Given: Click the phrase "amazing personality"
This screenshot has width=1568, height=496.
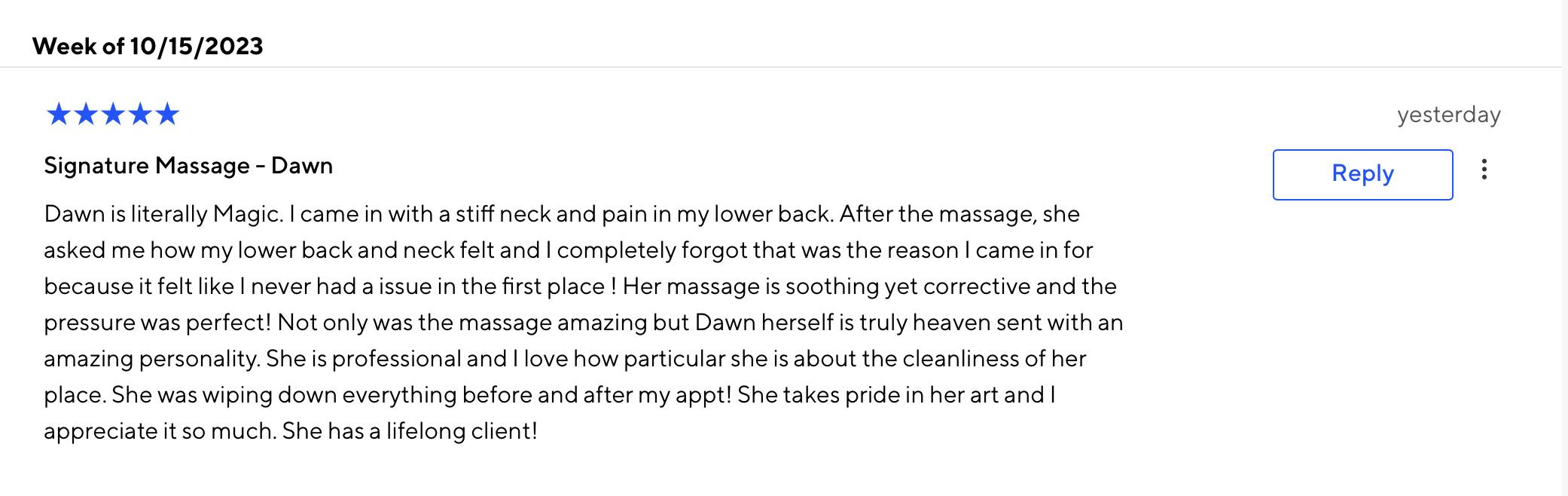Looking at the screenshot, I should point(151,359).
